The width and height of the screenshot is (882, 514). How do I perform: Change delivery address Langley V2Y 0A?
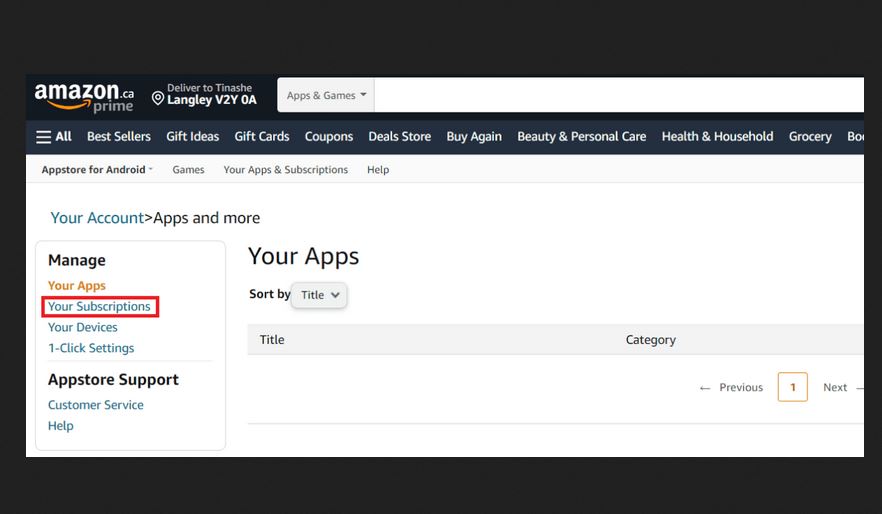point(212,100)
